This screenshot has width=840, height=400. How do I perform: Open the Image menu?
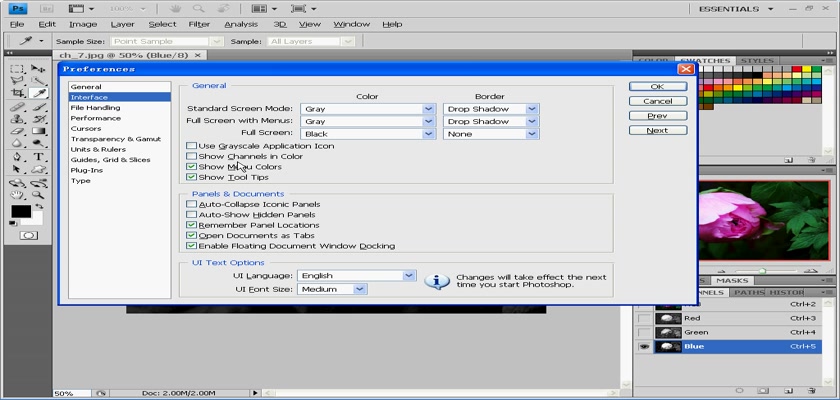pos(83,24)
